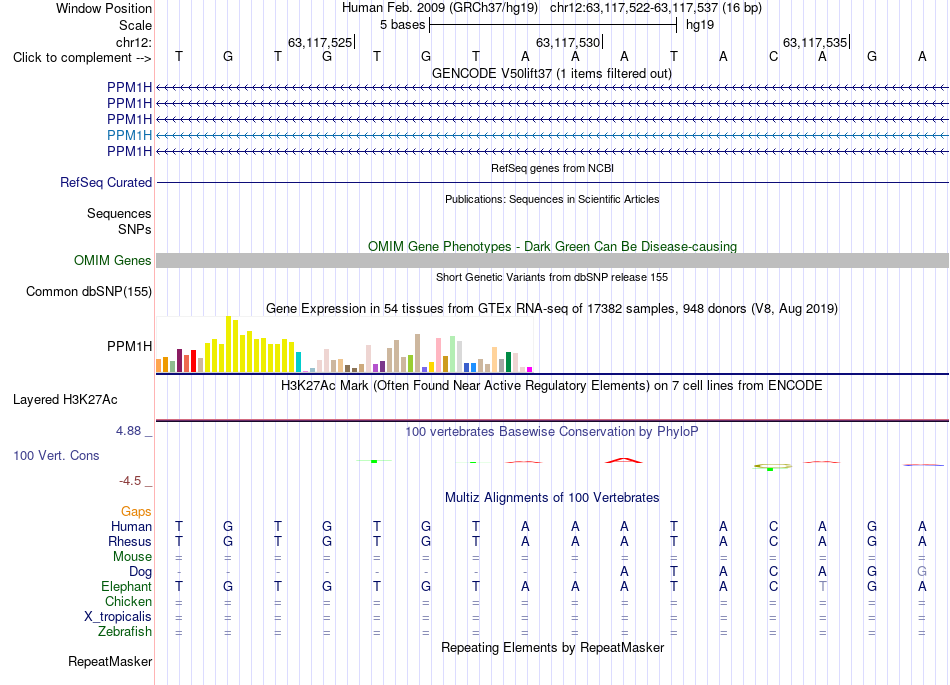Click the red PhyloP conservation peak
Viewport: 950px width, 685px height.
624,461
